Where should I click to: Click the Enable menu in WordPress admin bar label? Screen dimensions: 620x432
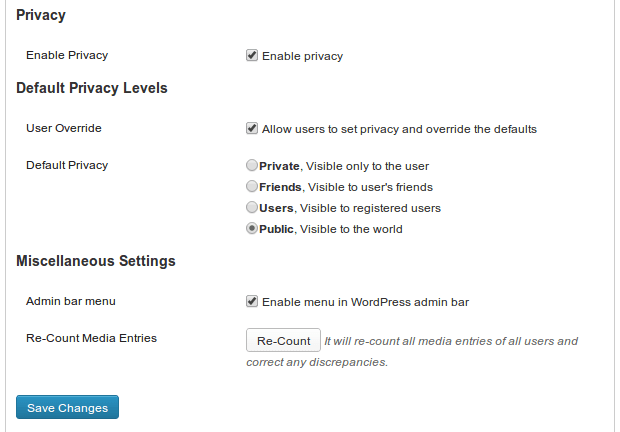[x=365, y=302]
